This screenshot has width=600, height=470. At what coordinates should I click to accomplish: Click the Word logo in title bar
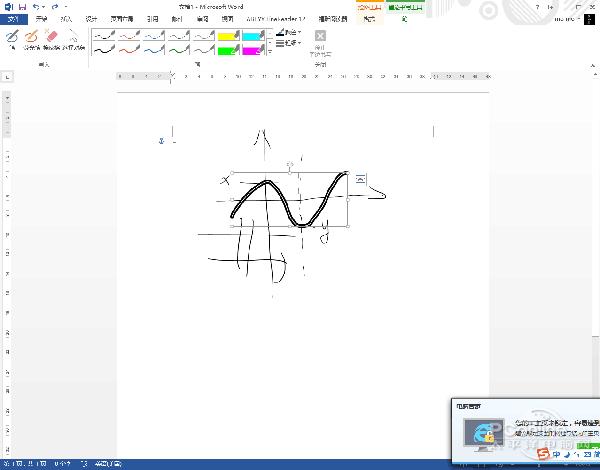pos(9,7)
